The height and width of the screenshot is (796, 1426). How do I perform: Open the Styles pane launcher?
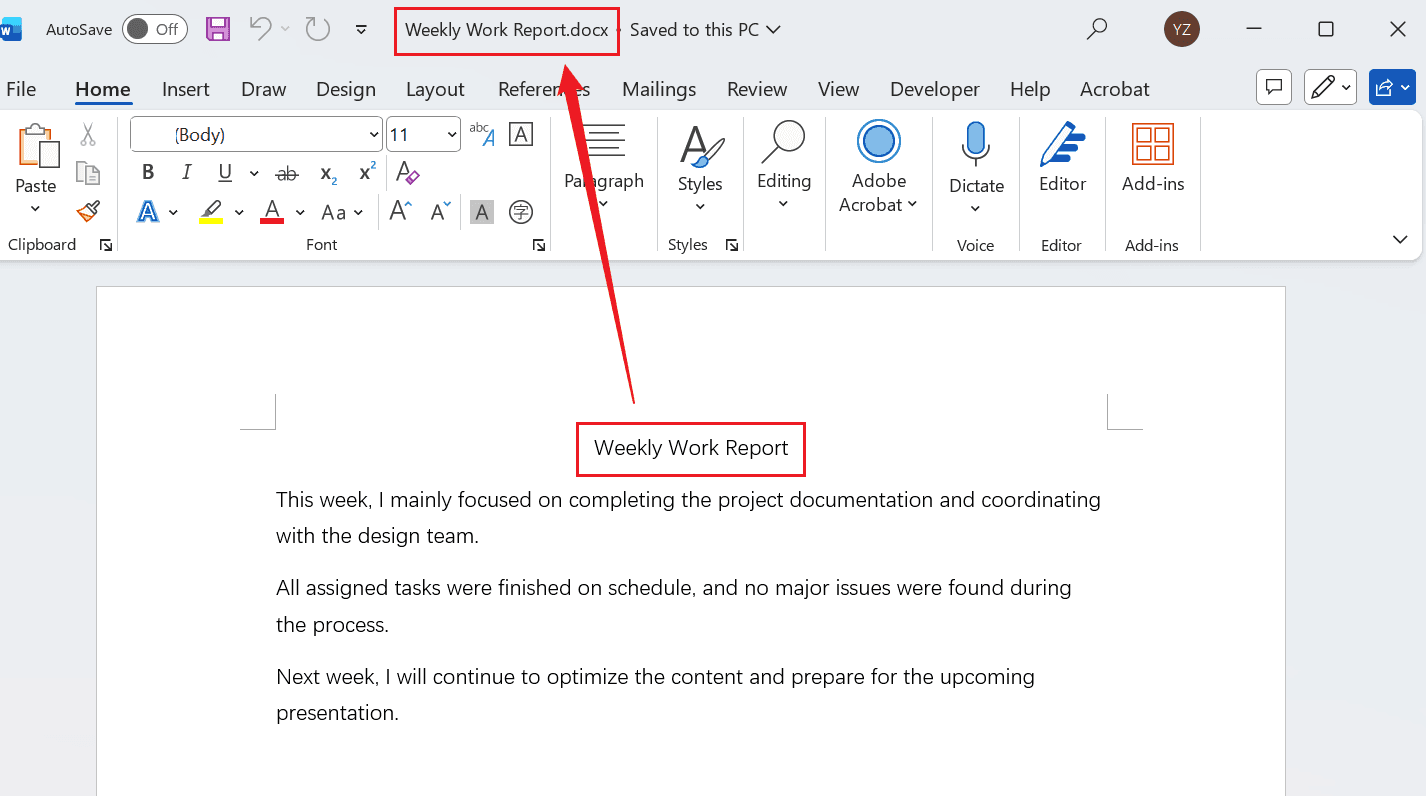click(x=731, y=245)
